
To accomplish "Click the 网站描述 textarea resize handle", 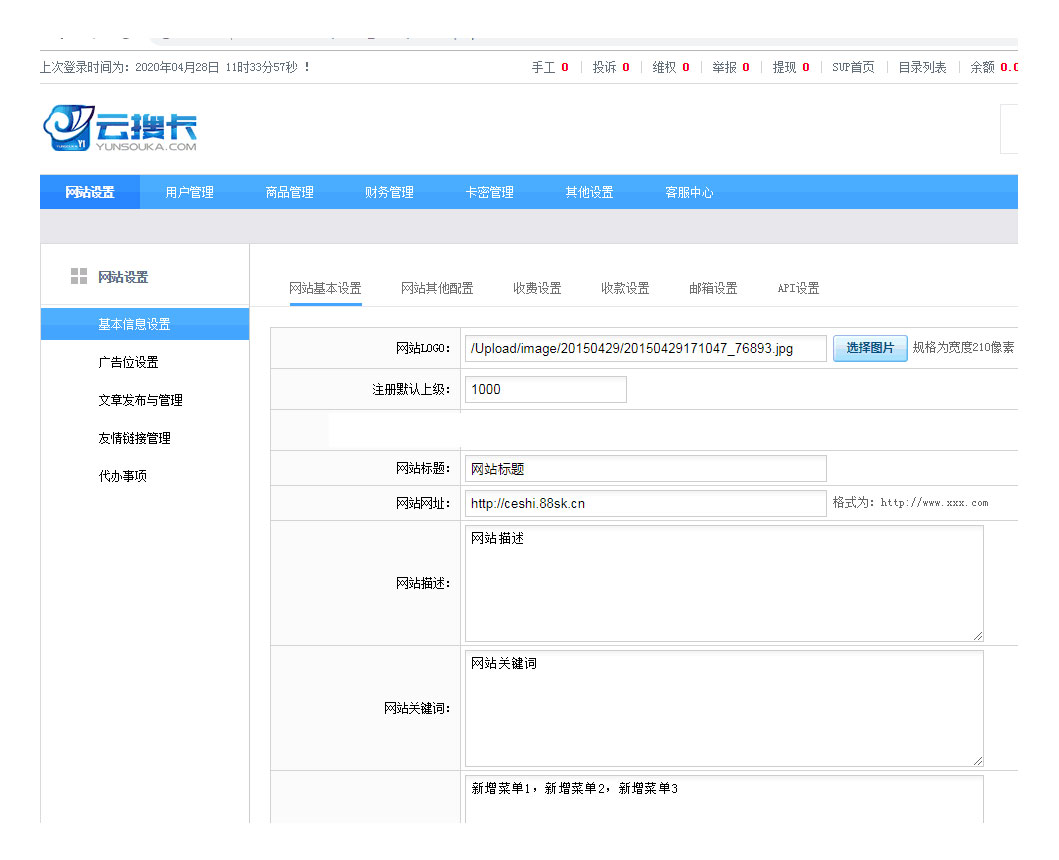I will (977, 635).
